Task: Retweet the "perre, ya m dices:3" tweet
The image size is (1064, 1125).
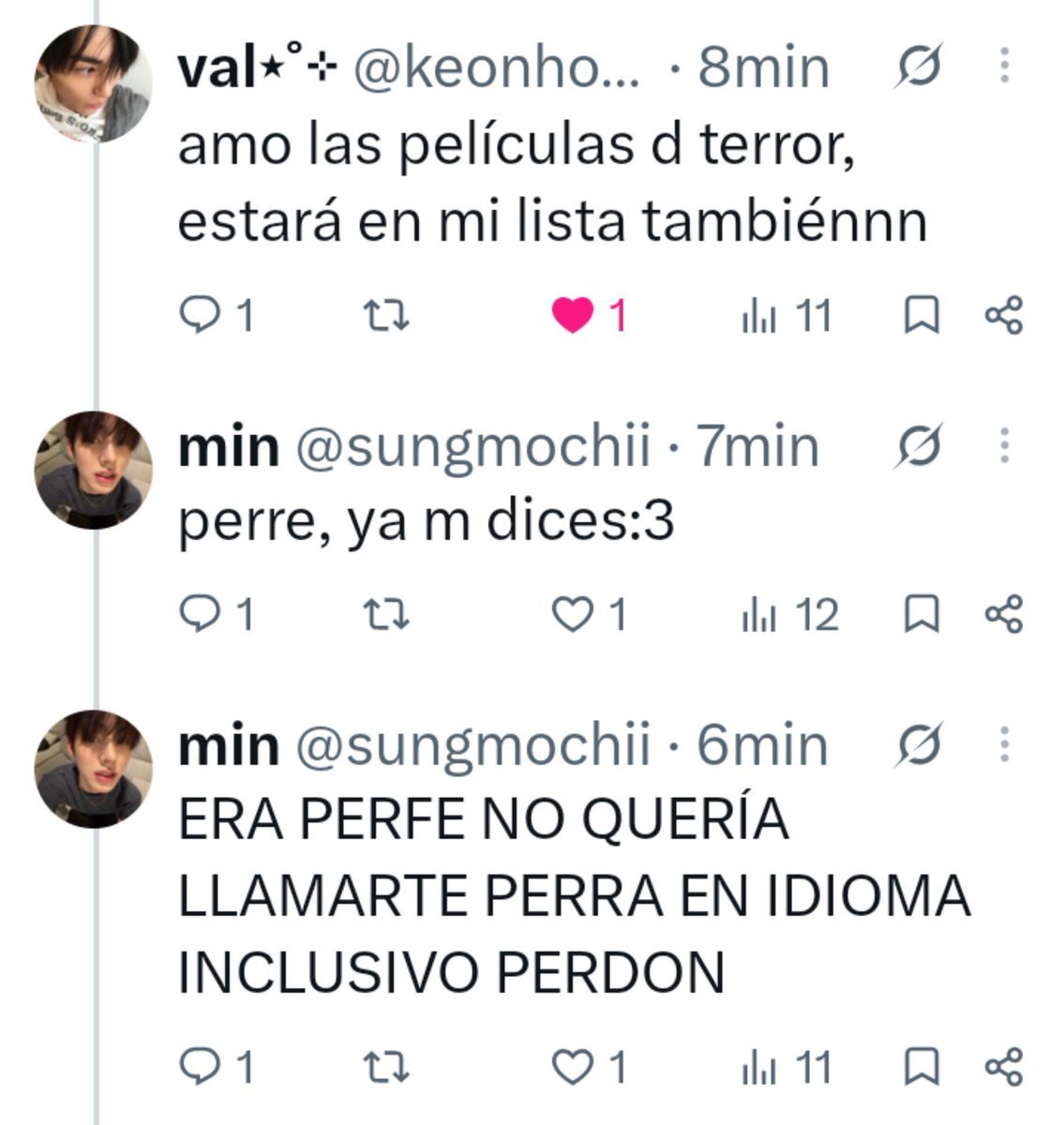Action: (386, 616)
